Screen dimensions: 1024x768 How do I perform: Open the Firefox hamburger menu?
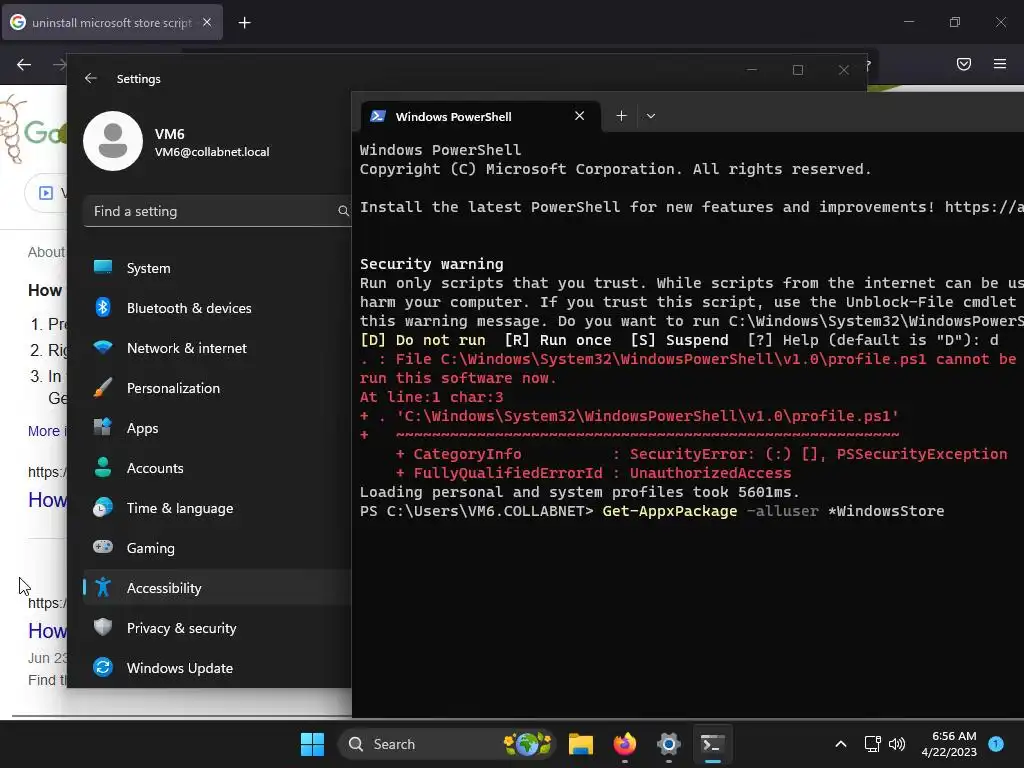pos(1000,64)
